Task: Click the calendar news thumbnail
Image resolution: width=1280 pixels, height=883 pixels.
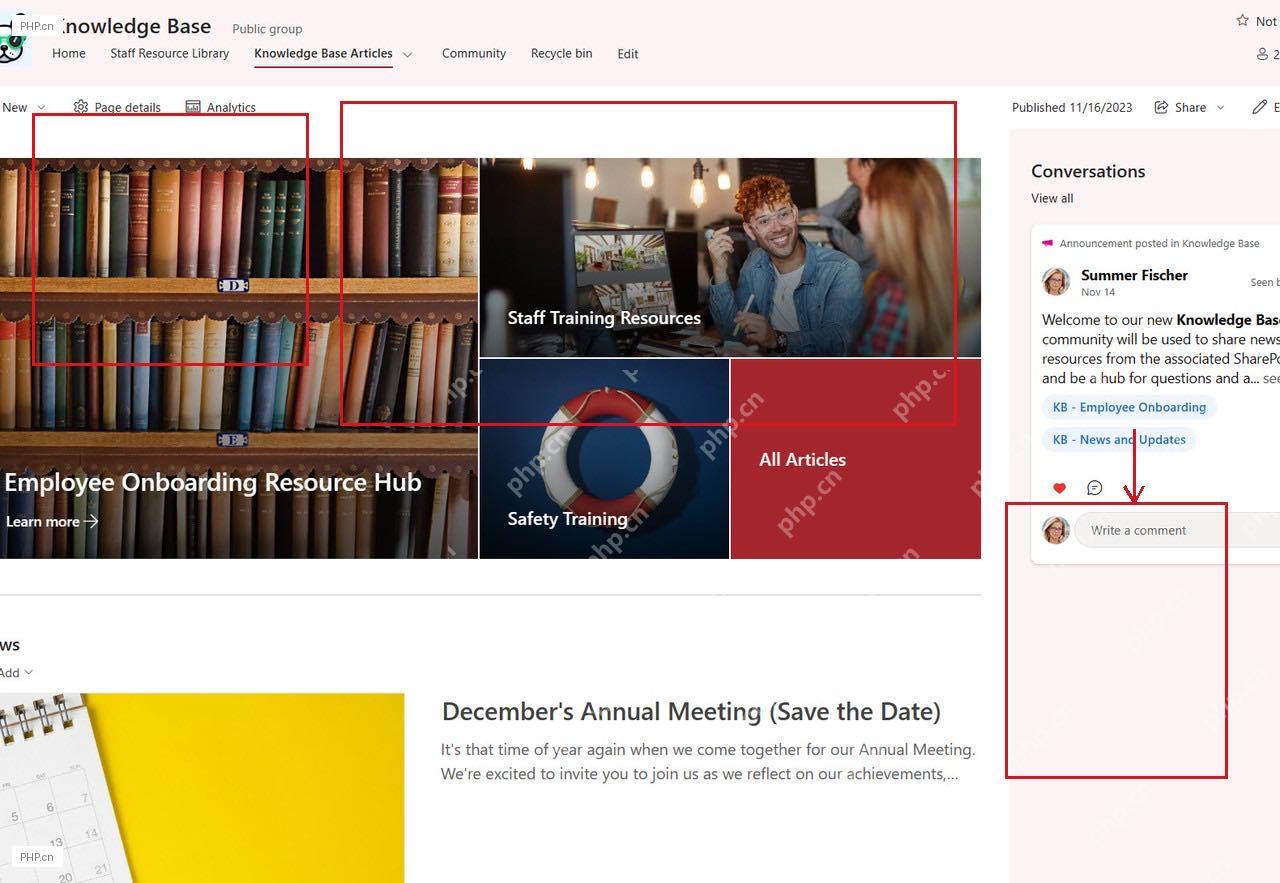Action: 202,788
